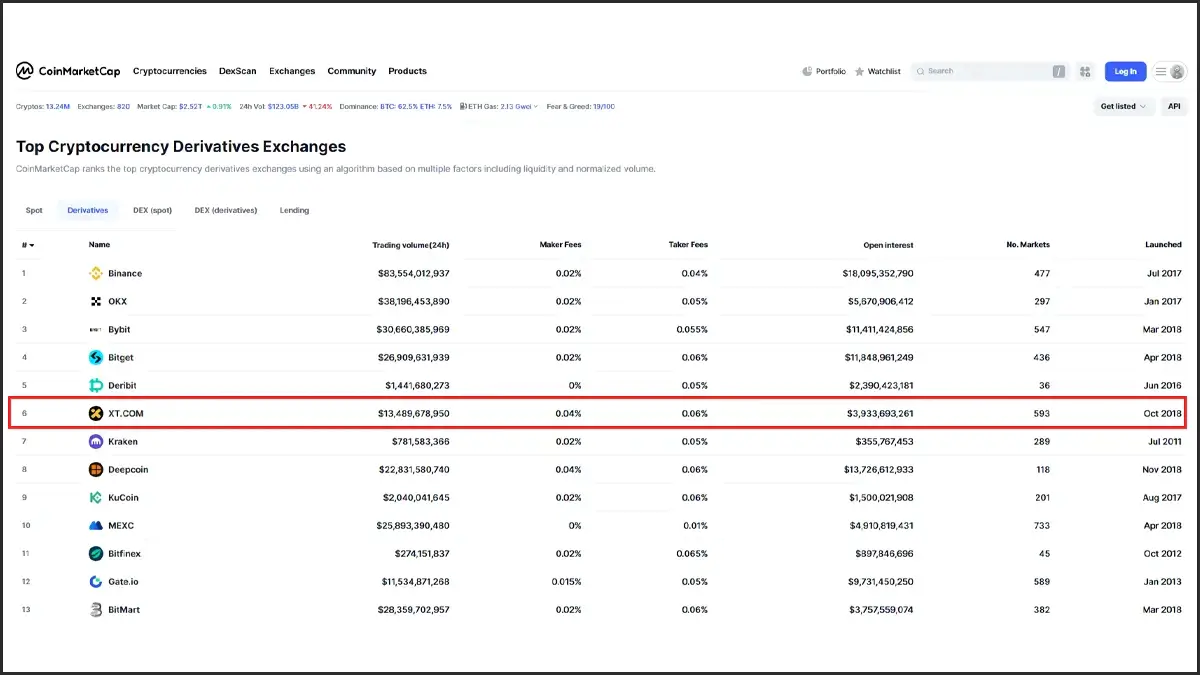Viewport: 1200px width, 675px height.
Task: Click the Bybit logo icon
Action: coord(96,329)
